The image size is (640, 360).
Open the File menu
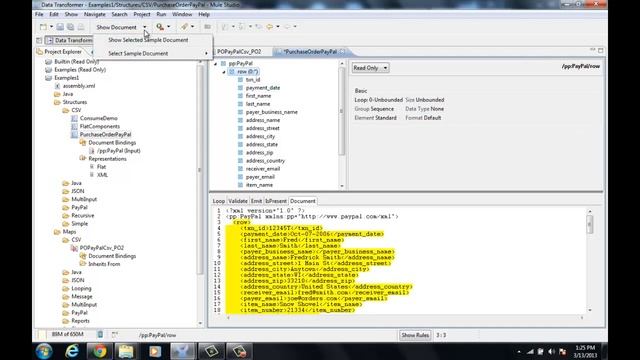[39, 14]
